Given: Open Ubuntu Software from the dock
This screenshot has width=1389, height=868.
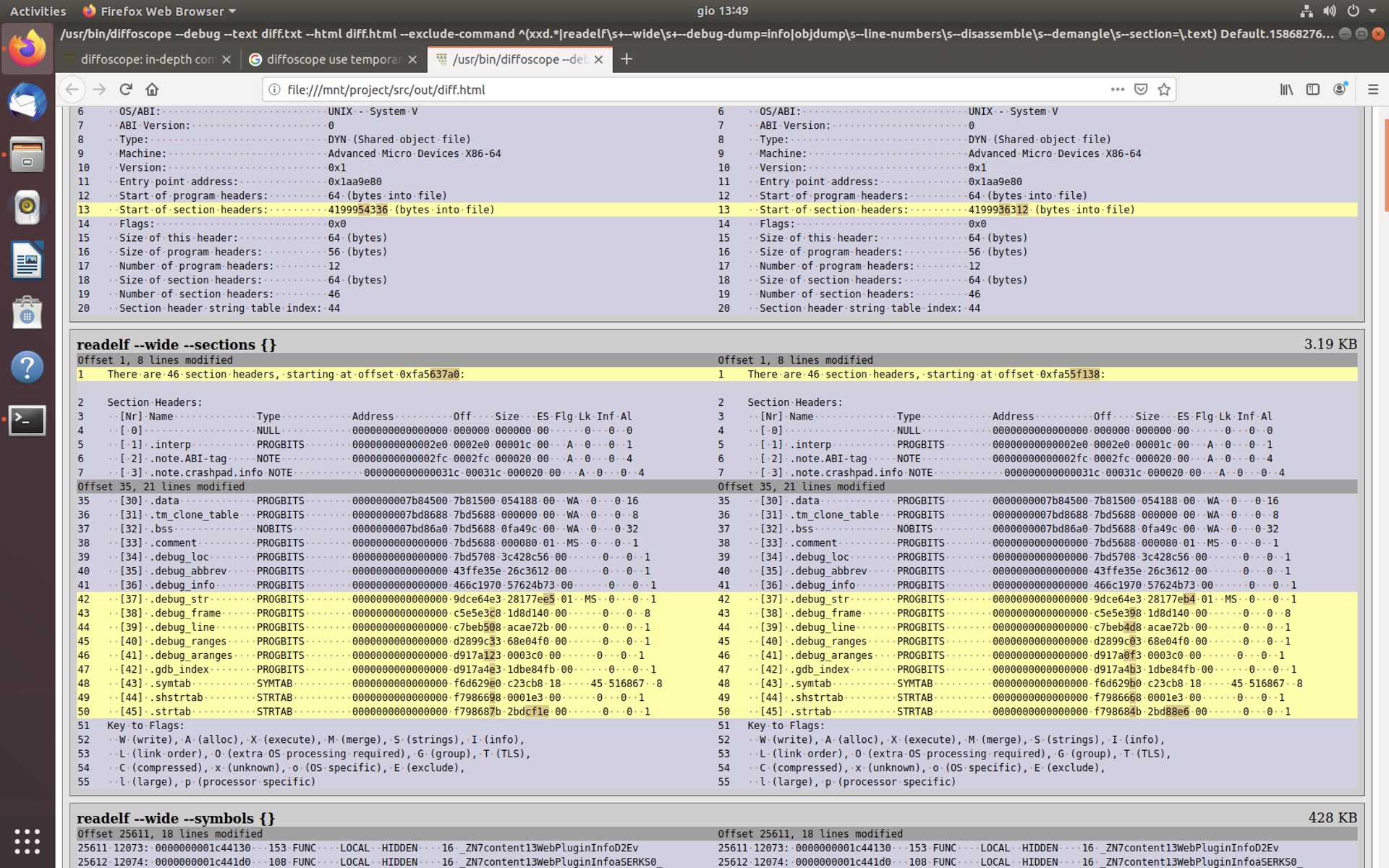Looking at the screenshot, I should coord(27,314).
